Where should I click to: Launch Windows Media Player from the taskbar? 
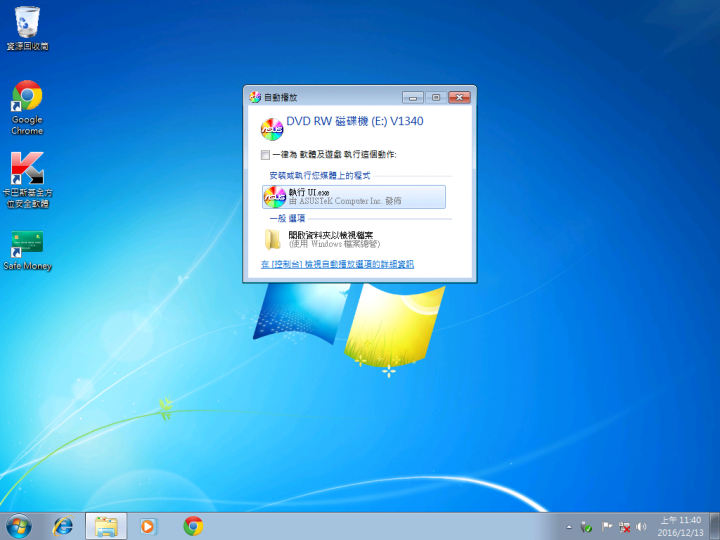148,526
